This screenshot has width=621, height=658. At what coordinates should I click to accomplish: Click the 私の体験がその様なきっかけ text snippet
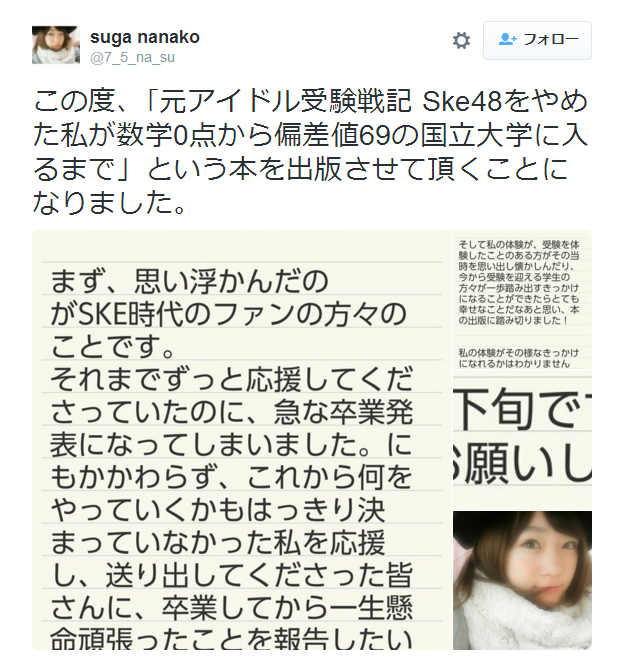(519, 352)
